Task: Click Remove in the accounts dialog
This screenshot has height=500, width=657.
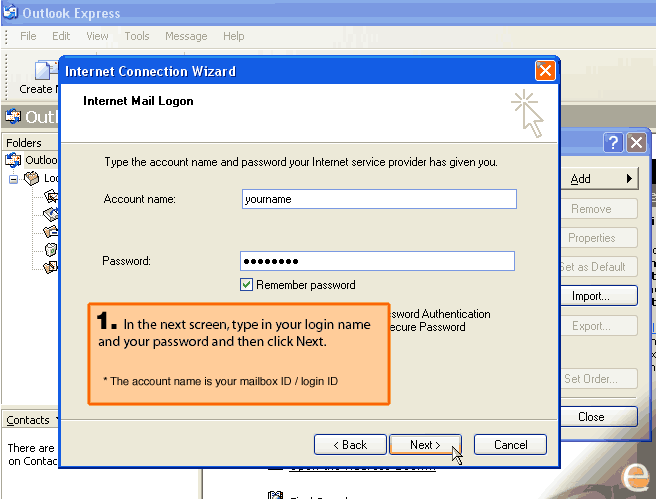Action: click(x=599, y=209)
